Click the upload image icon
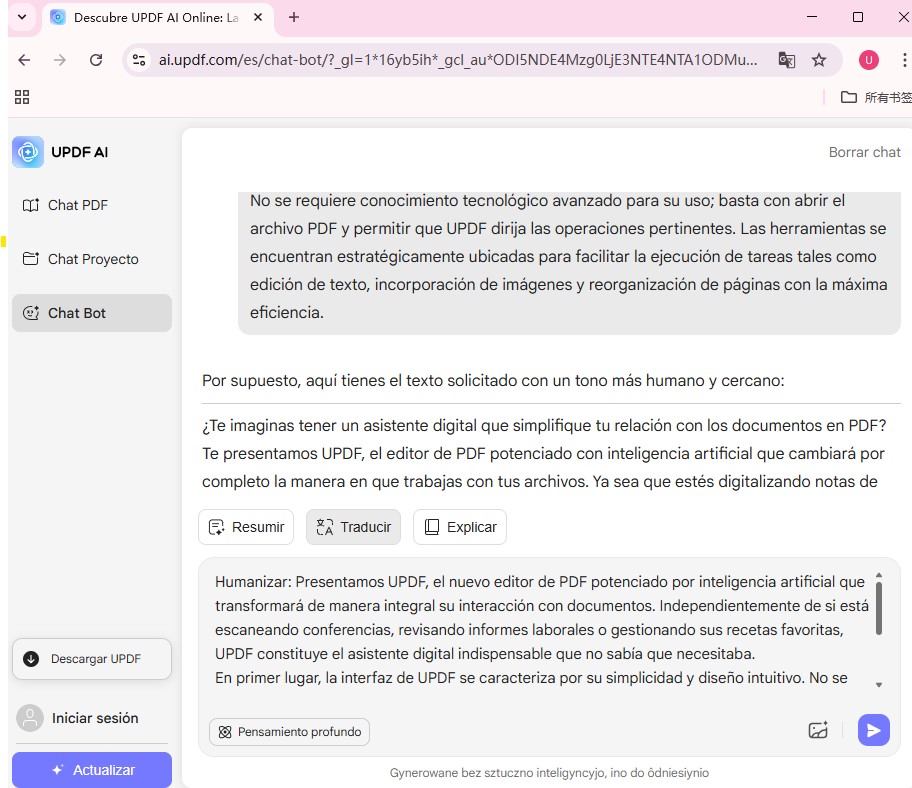Screen dimensions: 912x788 (x=818, y=730)
